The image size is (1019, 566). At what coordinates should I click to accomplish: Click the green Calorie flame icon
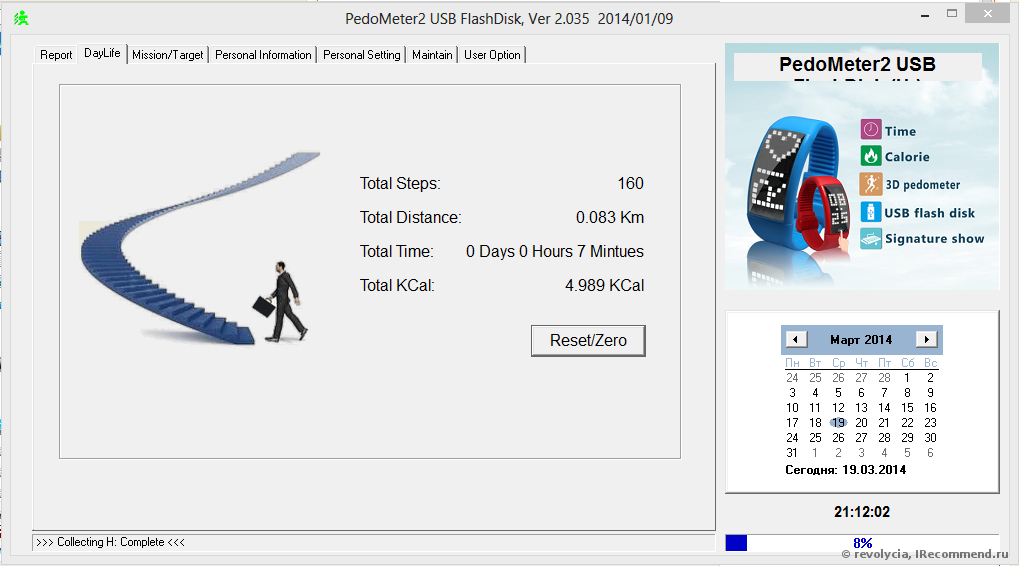(x=871, y=156)
